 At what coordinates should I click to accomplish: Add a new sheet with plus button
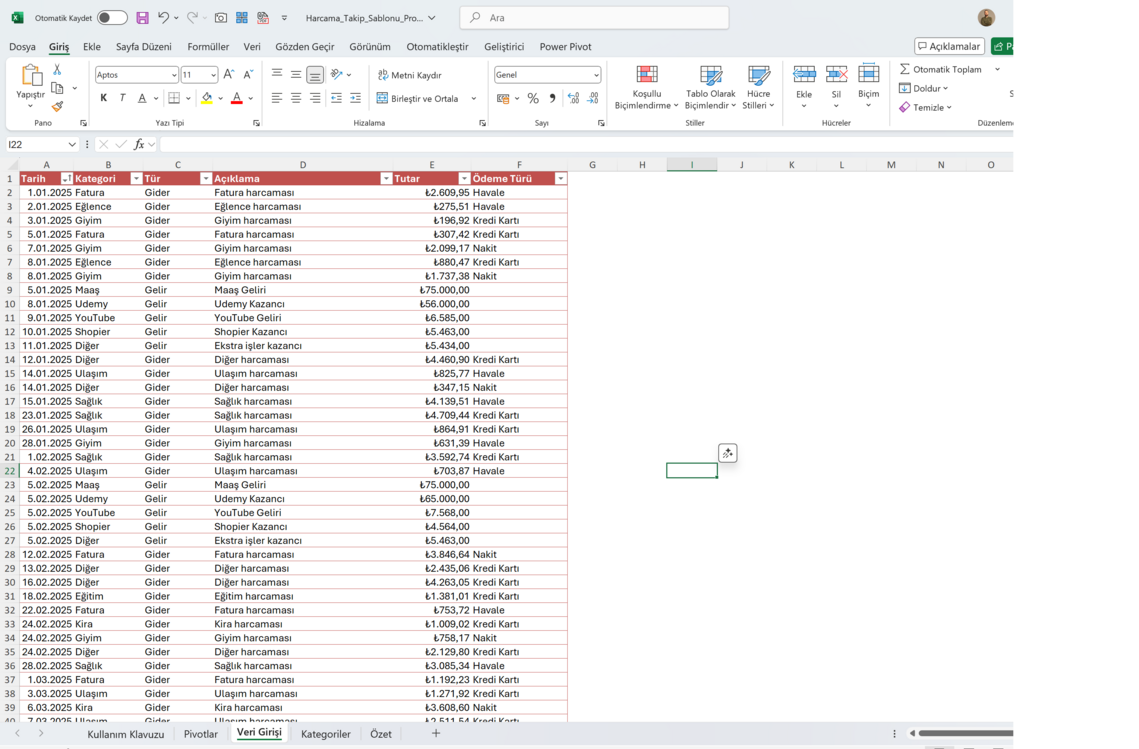pos(436,733)
